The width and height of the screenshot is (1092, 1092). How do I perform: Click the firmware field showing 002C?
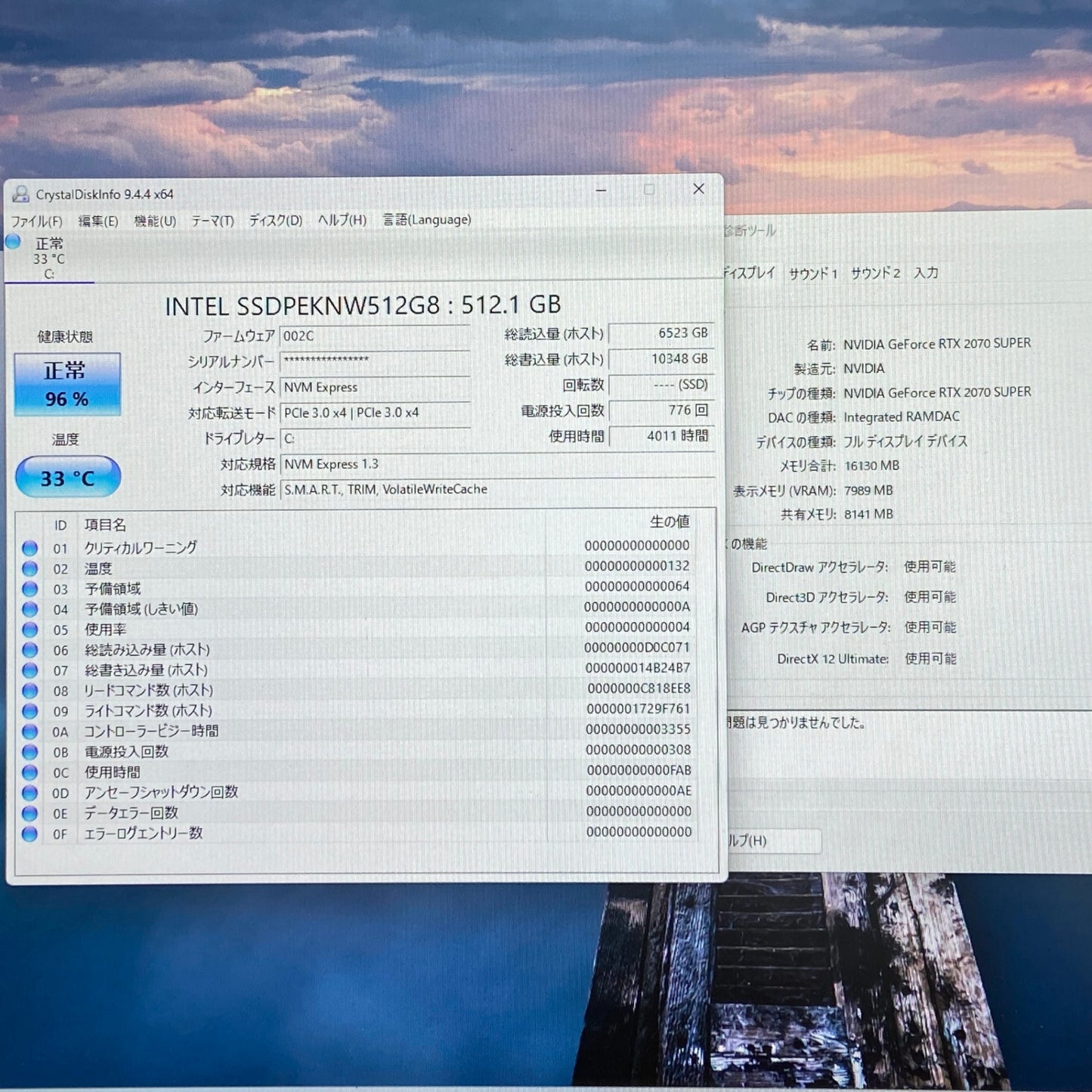point(375,336)
